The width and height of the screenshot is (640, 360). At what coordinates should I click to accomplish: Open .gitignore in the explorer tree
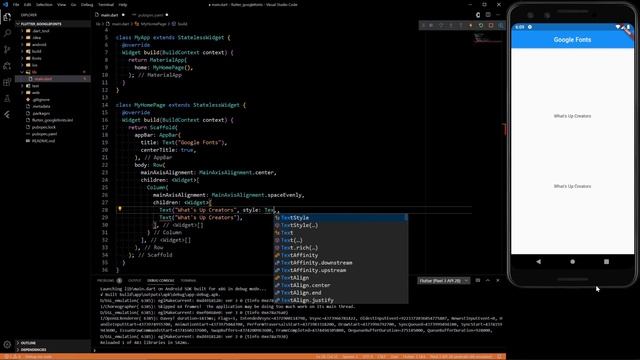pyautogui.click(x=41, y=100)
